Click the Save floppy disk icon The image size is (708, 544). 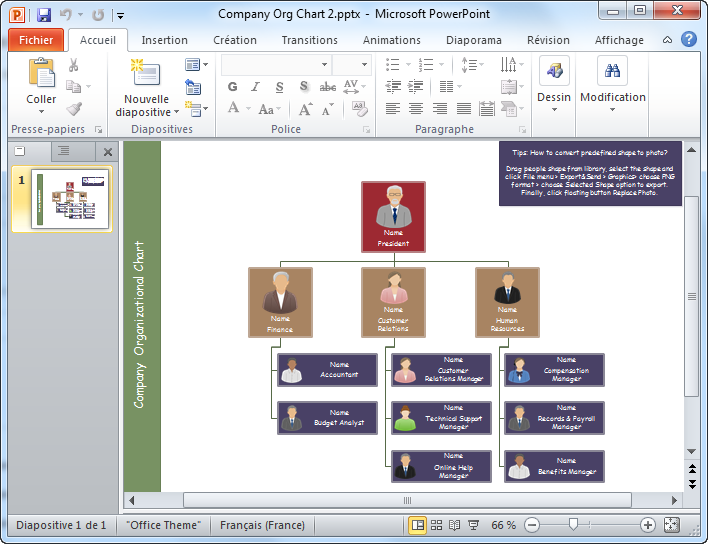(x=44, y=15)
